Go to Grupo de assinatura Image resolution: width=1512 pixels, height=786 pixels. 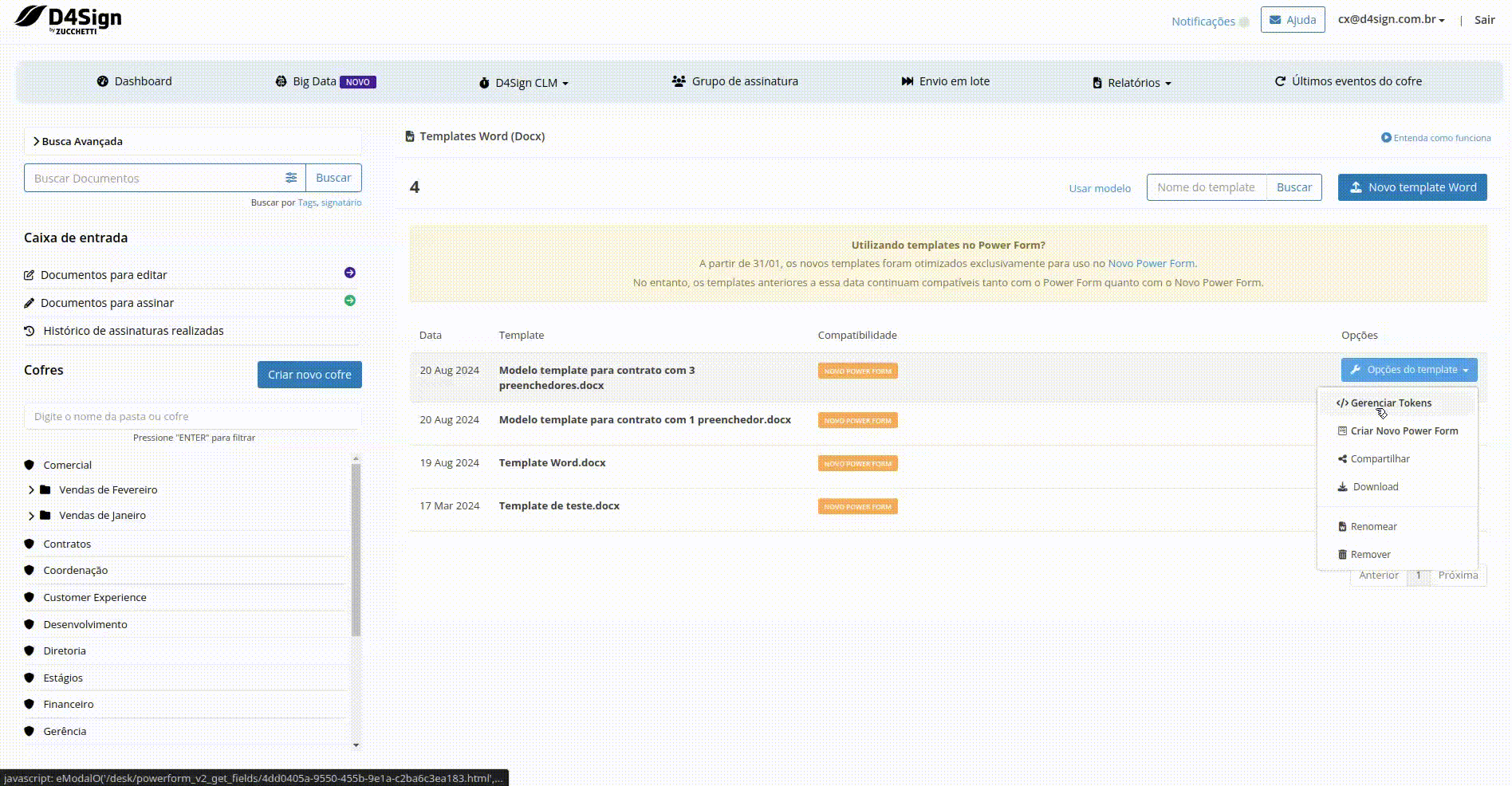[x=734, y=81]
